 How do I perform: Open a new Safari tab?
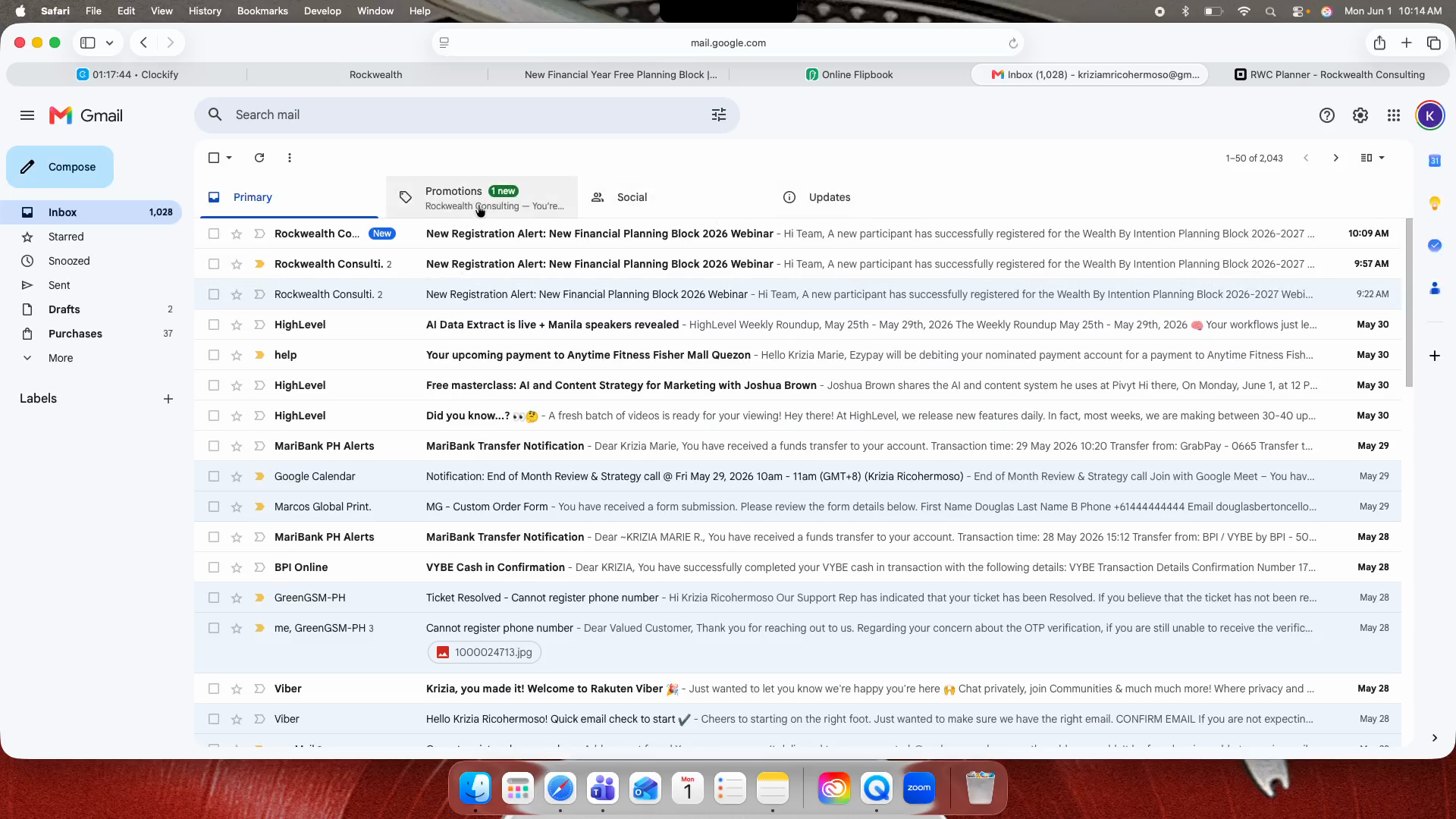[x=1407, y=43]
